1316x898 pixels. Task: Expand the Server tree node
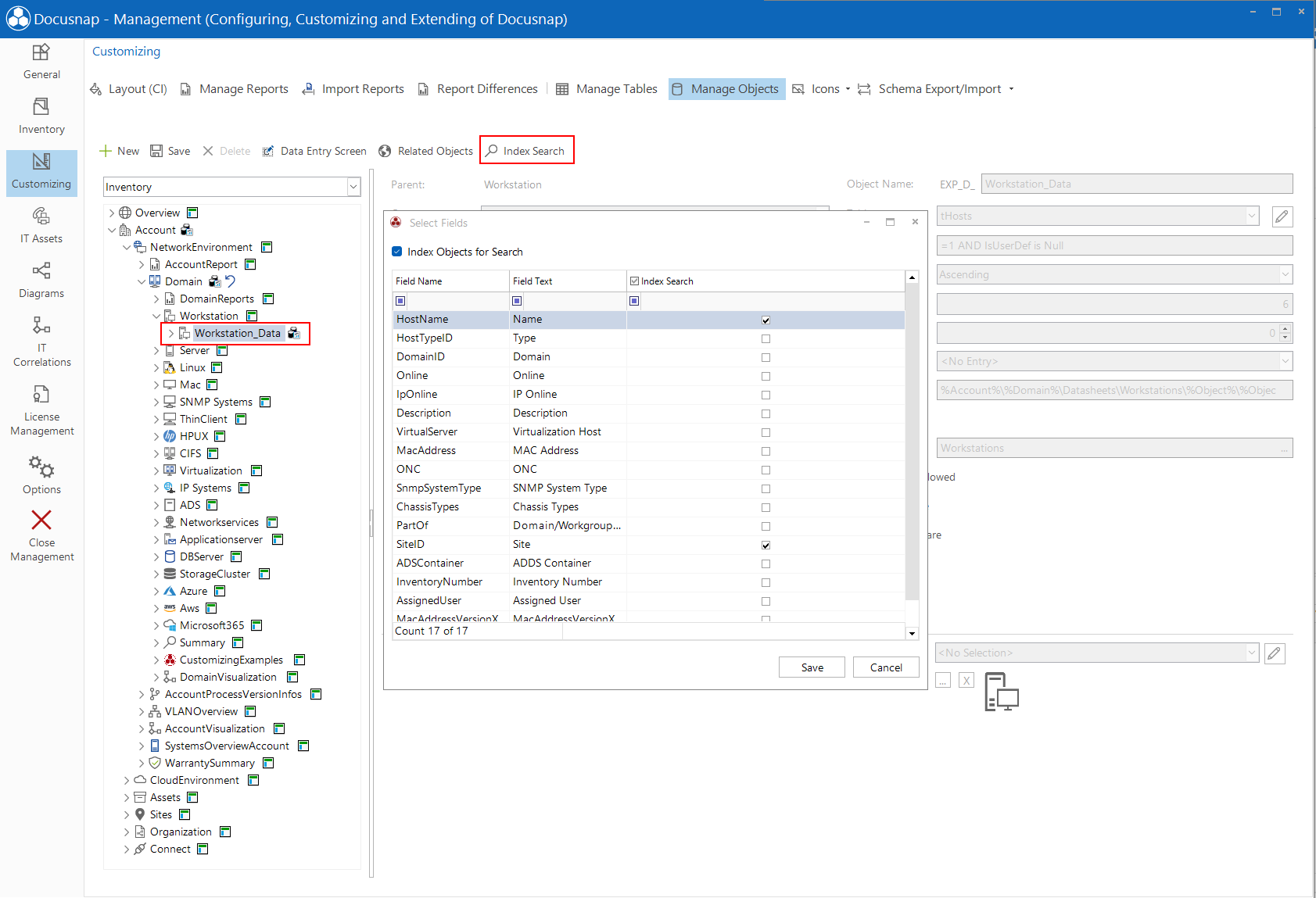[156, 351]
